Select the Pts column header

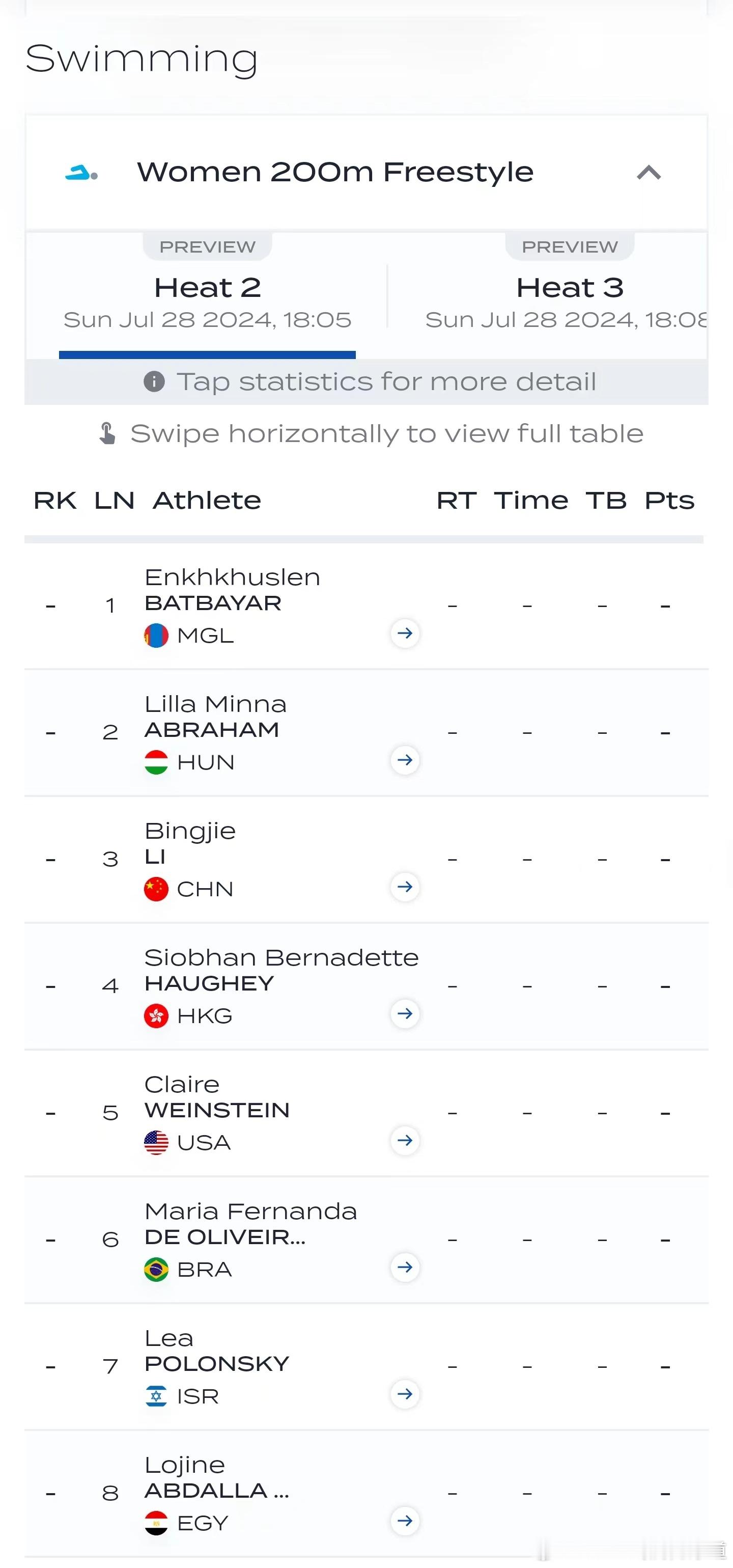(669, 501)
